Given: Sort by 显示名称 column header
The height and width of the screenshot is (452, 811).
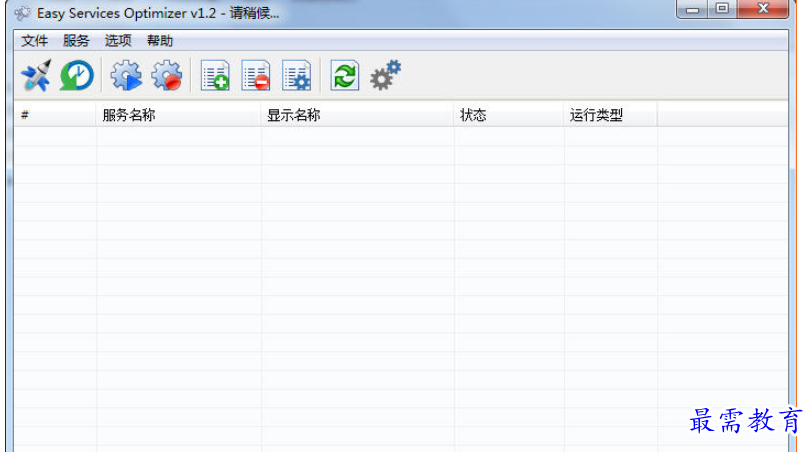Looking at the screenshot, I should click(x=357, y=115).
